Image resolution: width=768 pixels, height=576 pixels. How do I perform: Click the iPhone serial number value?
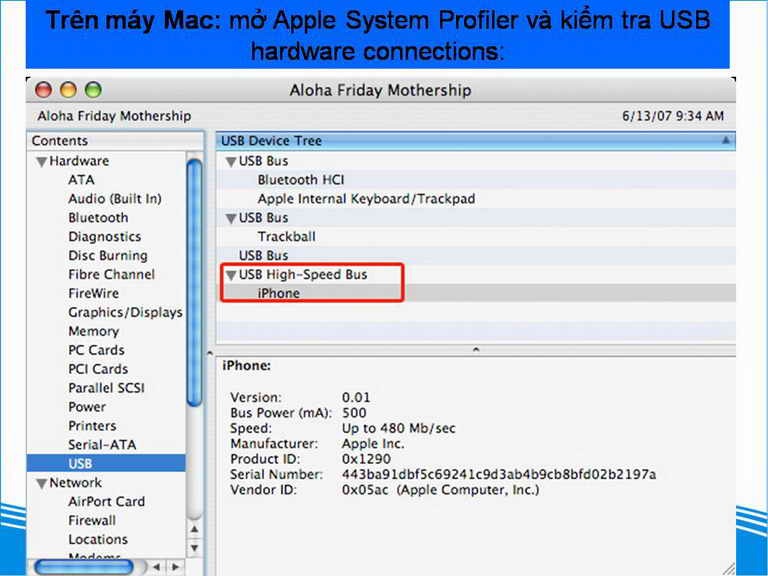tap(499, 474)
